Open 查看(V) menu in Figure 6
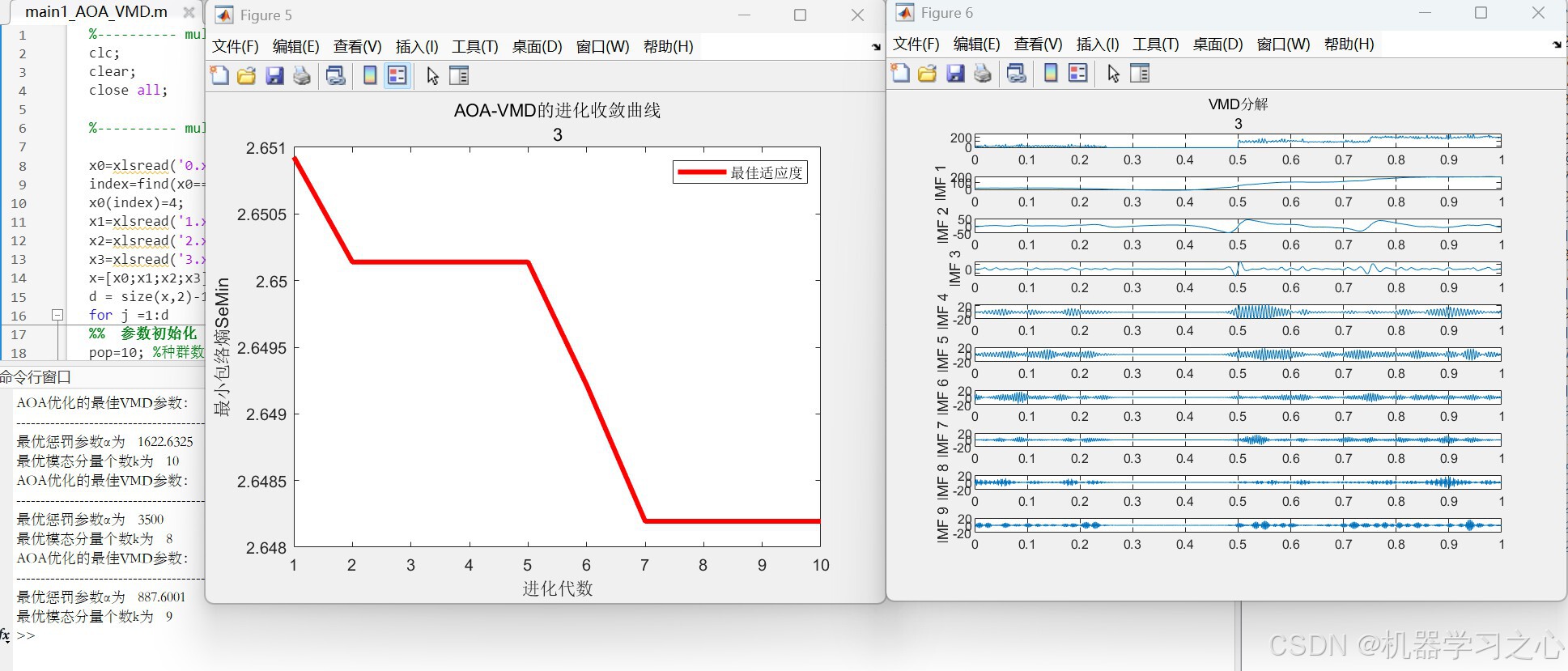 click(x=1038, y=45)
